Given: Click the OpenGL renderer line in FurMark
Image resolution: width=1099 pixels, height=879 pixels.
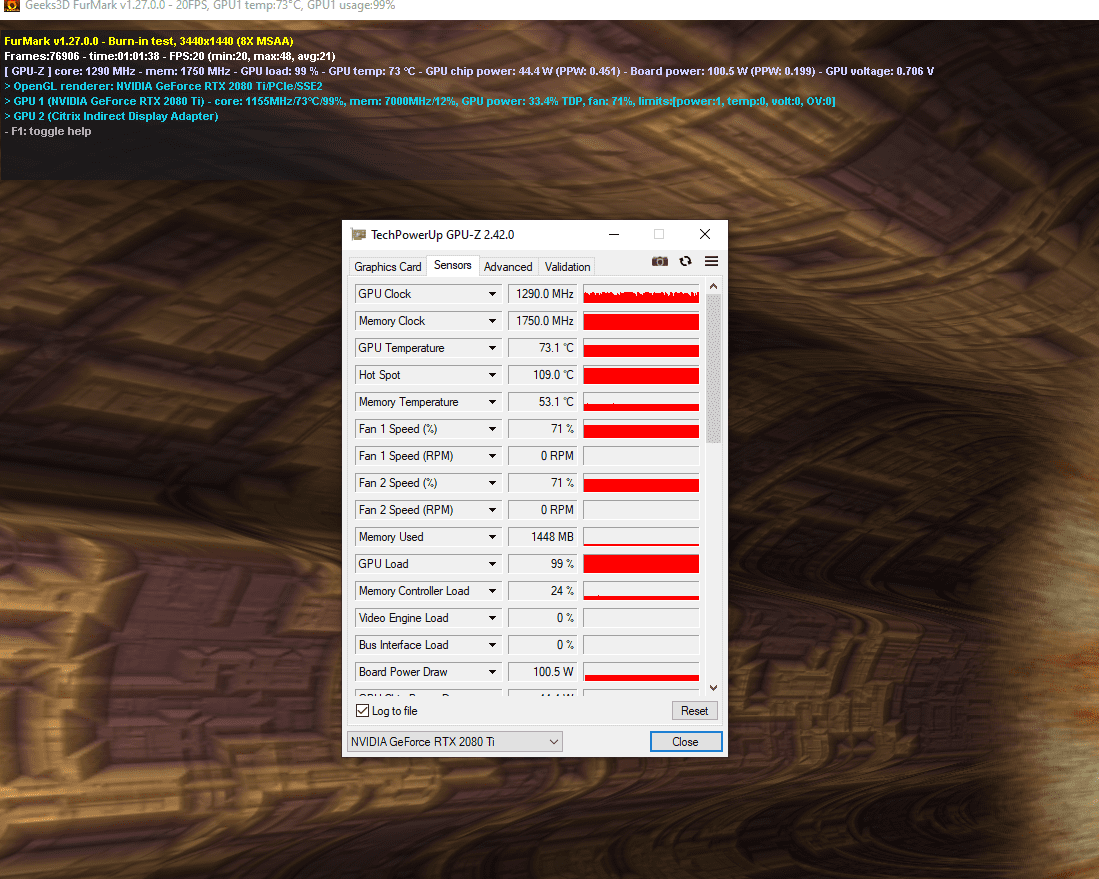Looking at the screenshot, I should coord(163,86).
